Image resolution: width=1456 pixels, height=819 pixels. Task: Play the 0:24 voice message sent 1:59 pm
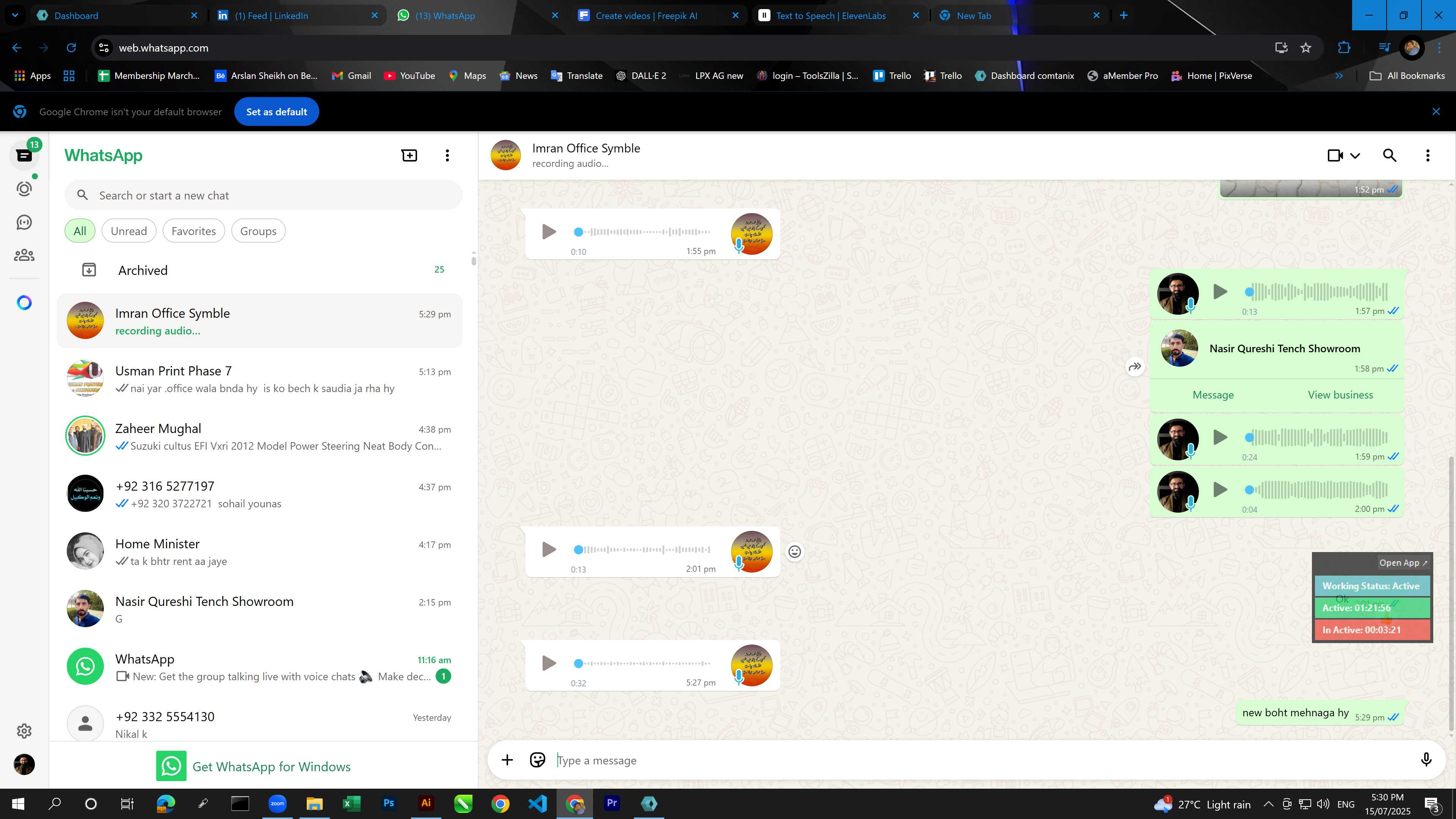click(x=1220, y=438)
